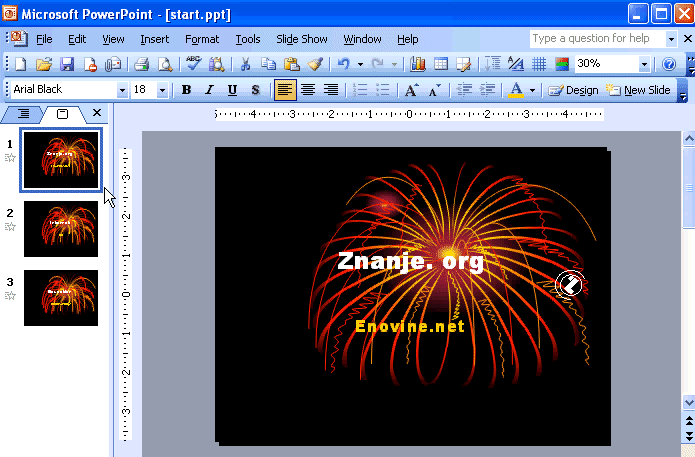Viewport: 695px width, 457px height.
Task: Send the presentation as an e-mail attachment
Action: coord(113,64)
